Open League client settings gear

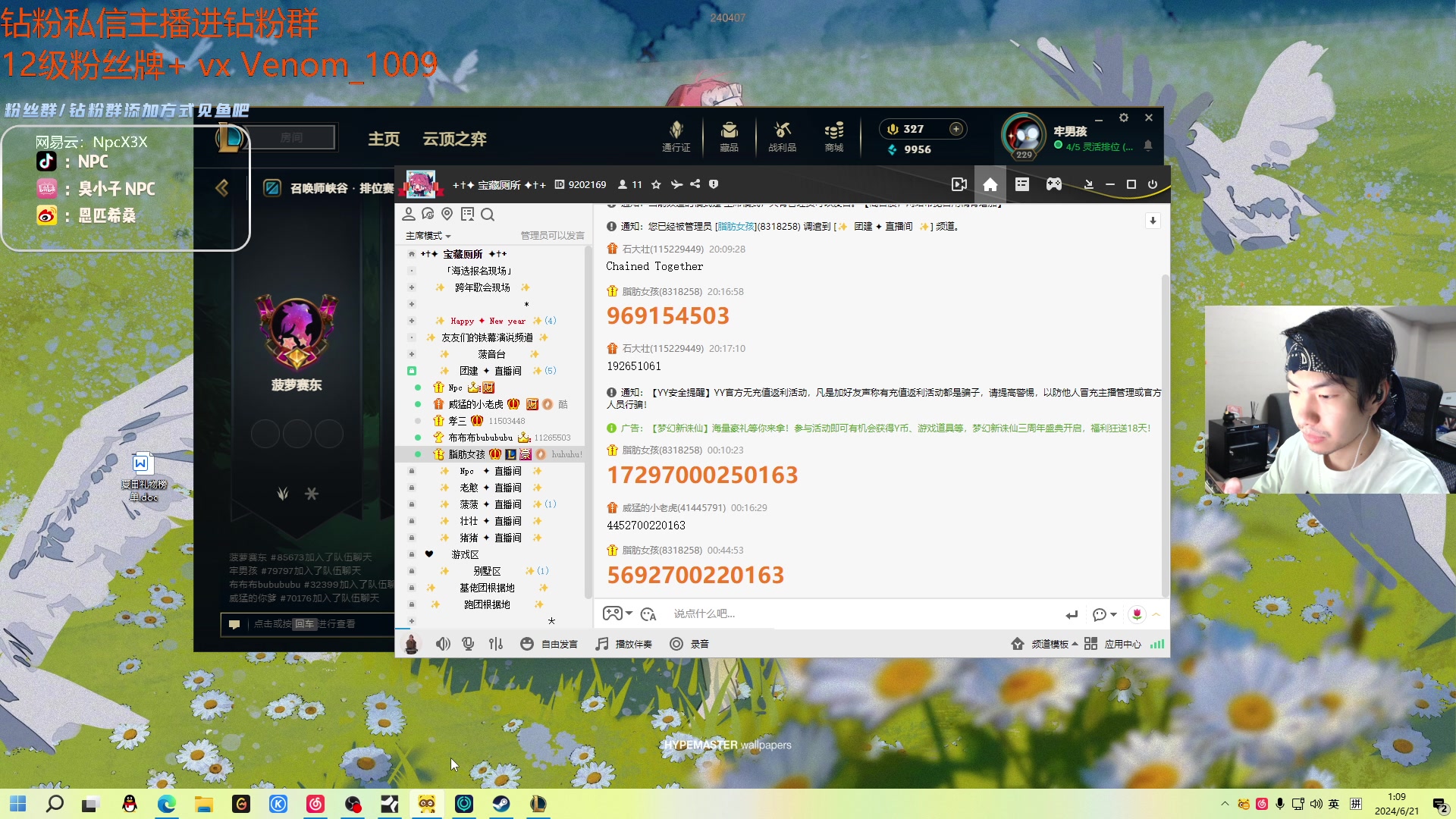click(x=1124, y=118)
